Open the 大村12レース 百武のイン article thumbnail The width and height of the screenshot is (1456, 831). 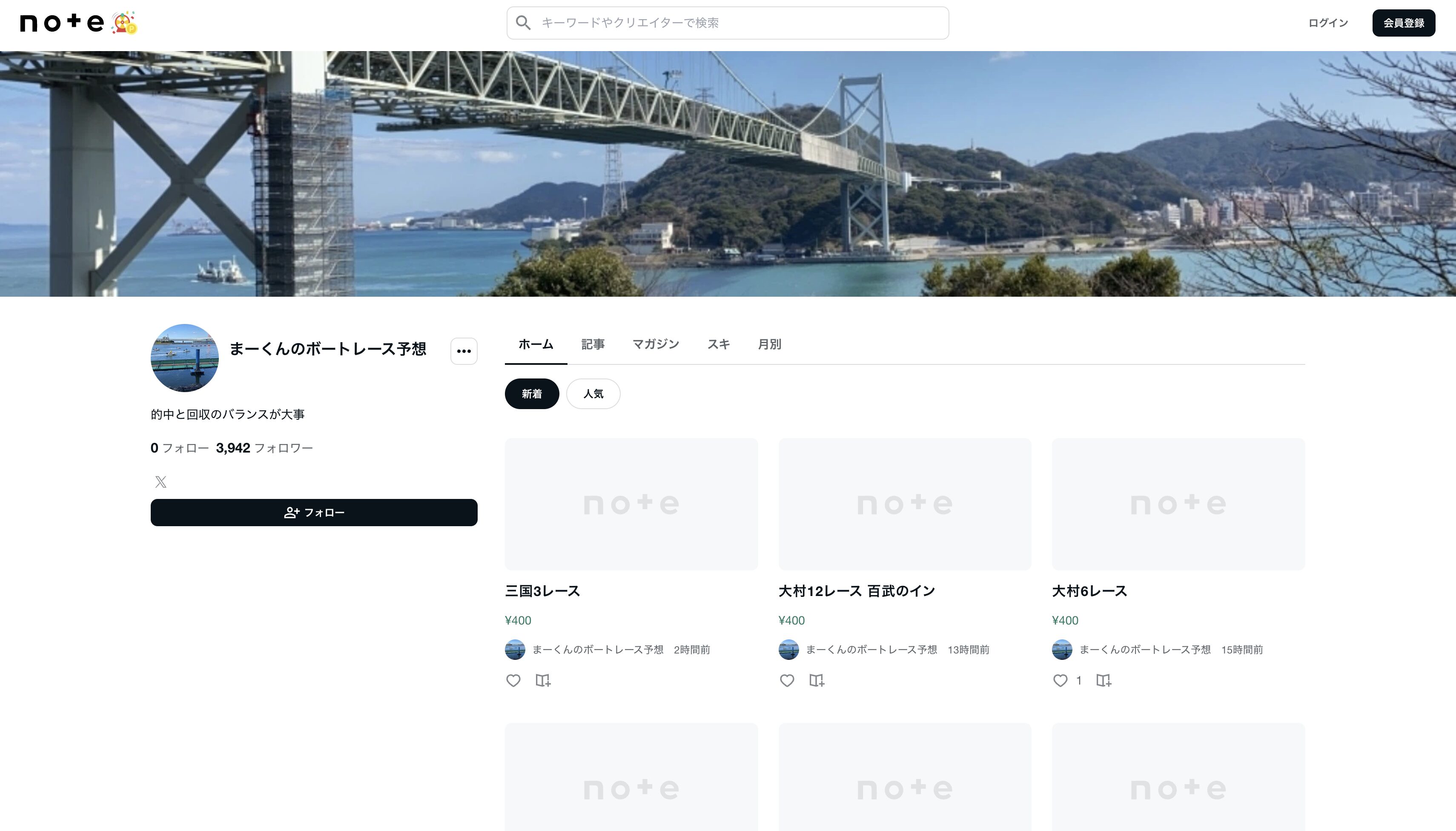[904, 503]
